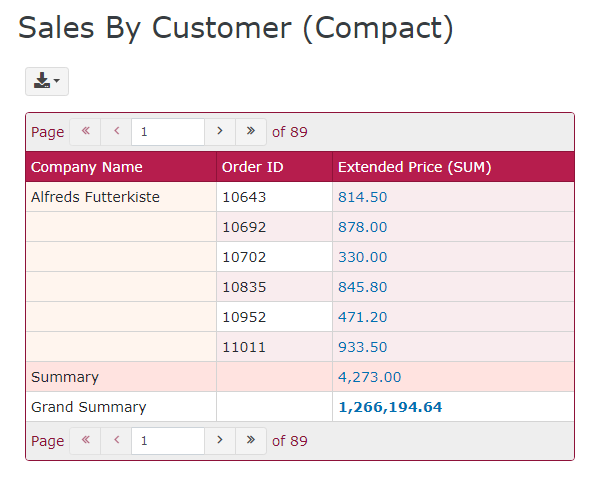Click the 845.80 price value

[362, 287]
